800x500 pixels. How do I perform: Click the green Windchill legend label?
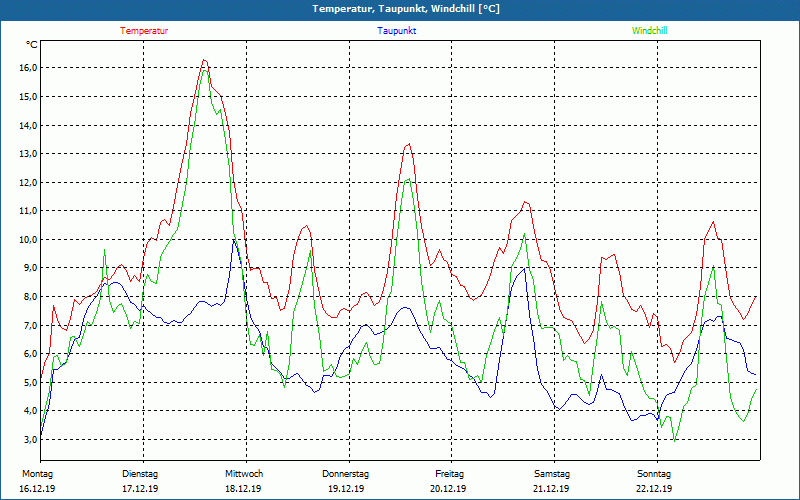[649, 31]
